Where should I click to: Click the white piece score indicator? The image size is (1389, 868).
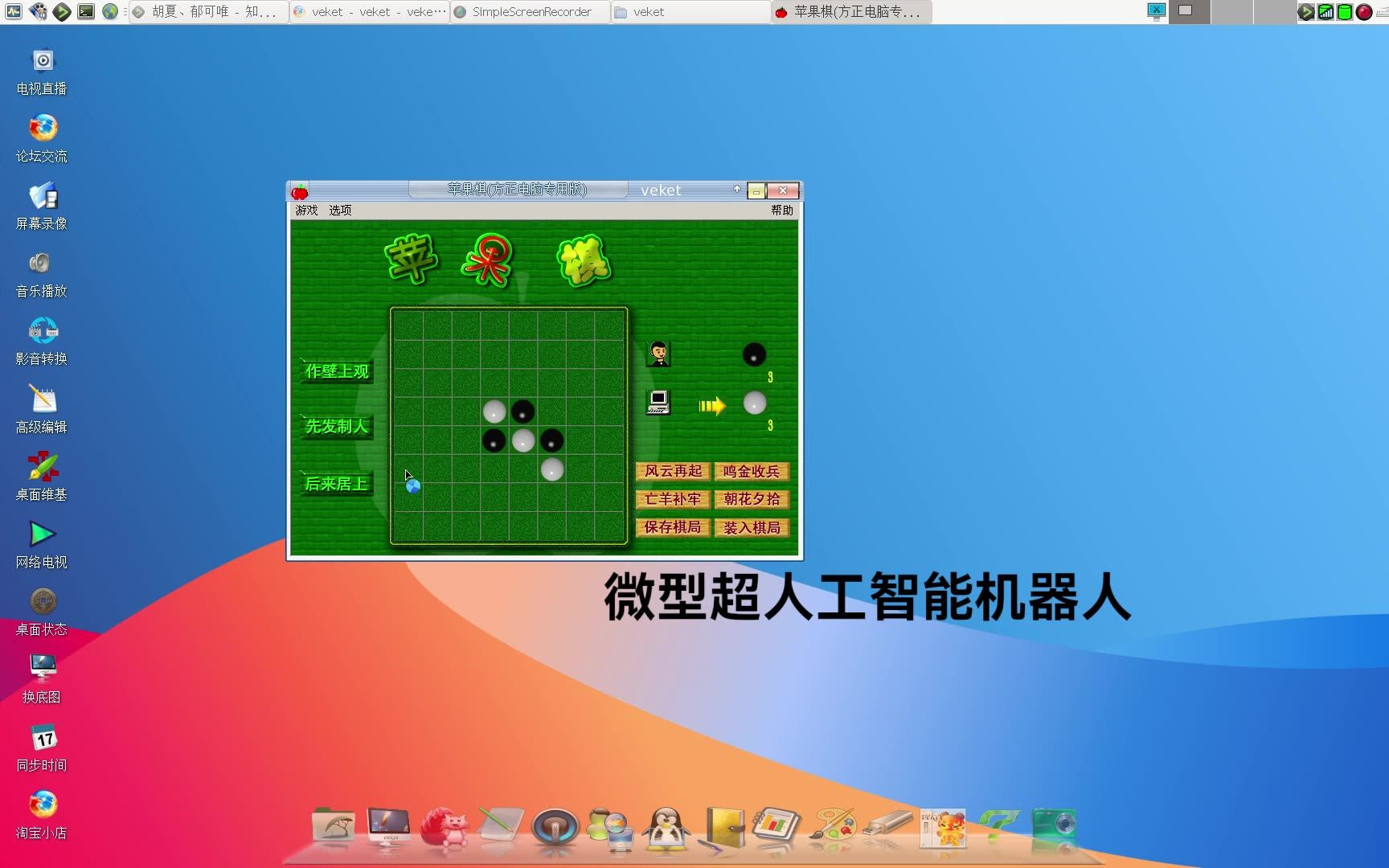[x=754, y=403]
